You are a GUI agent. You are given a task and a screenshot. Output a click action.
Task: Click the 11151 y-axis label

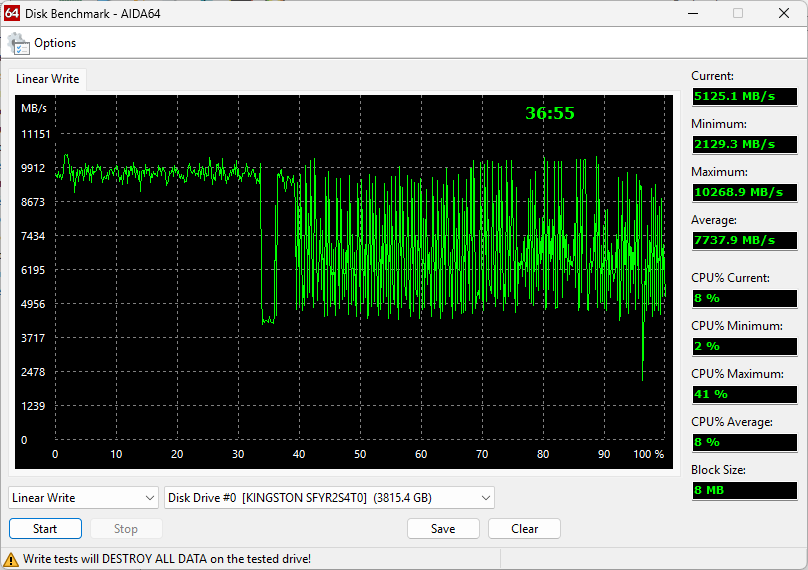(36, 134)
